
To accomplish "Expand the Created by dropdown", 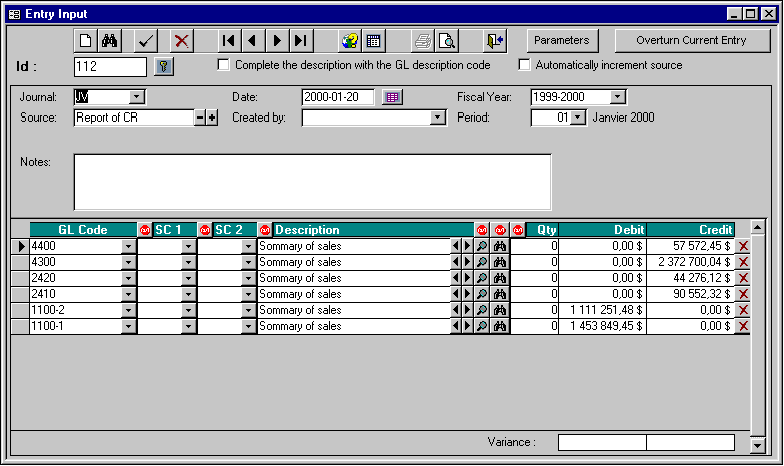I will tap(437, 118).
